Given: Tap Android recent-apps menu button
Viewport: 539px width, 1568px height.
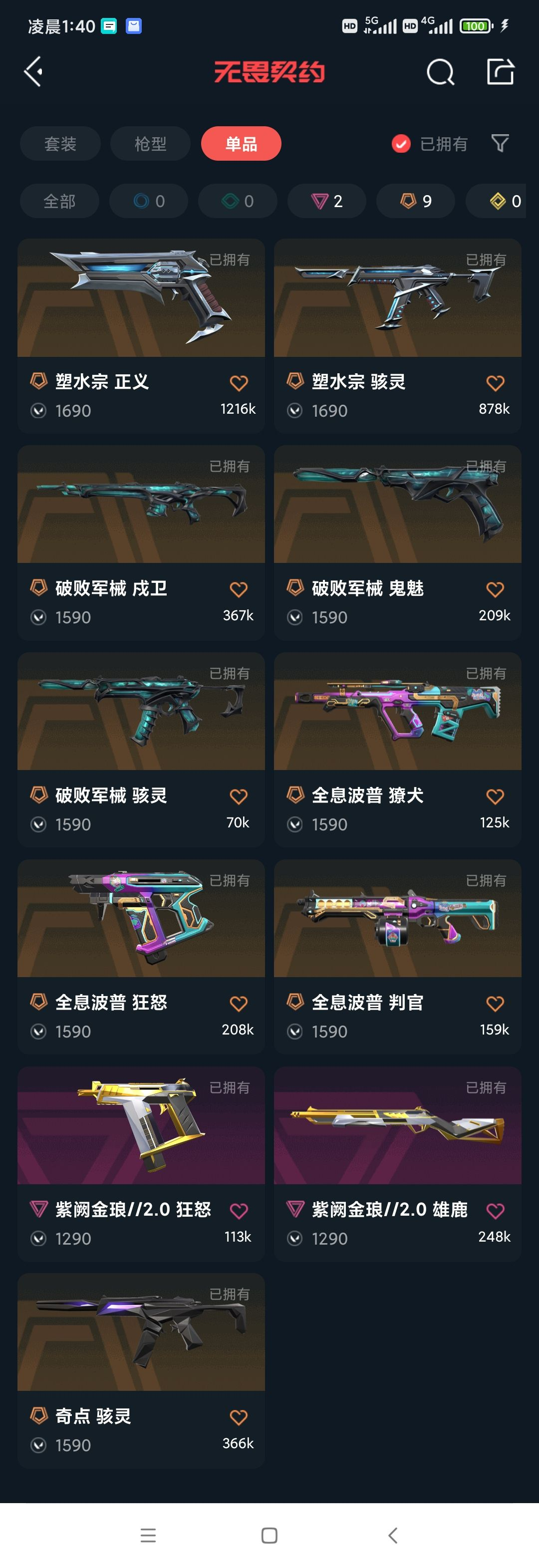Looking at the screenshot, I should pyautogui.click(x=148, y=1535).
